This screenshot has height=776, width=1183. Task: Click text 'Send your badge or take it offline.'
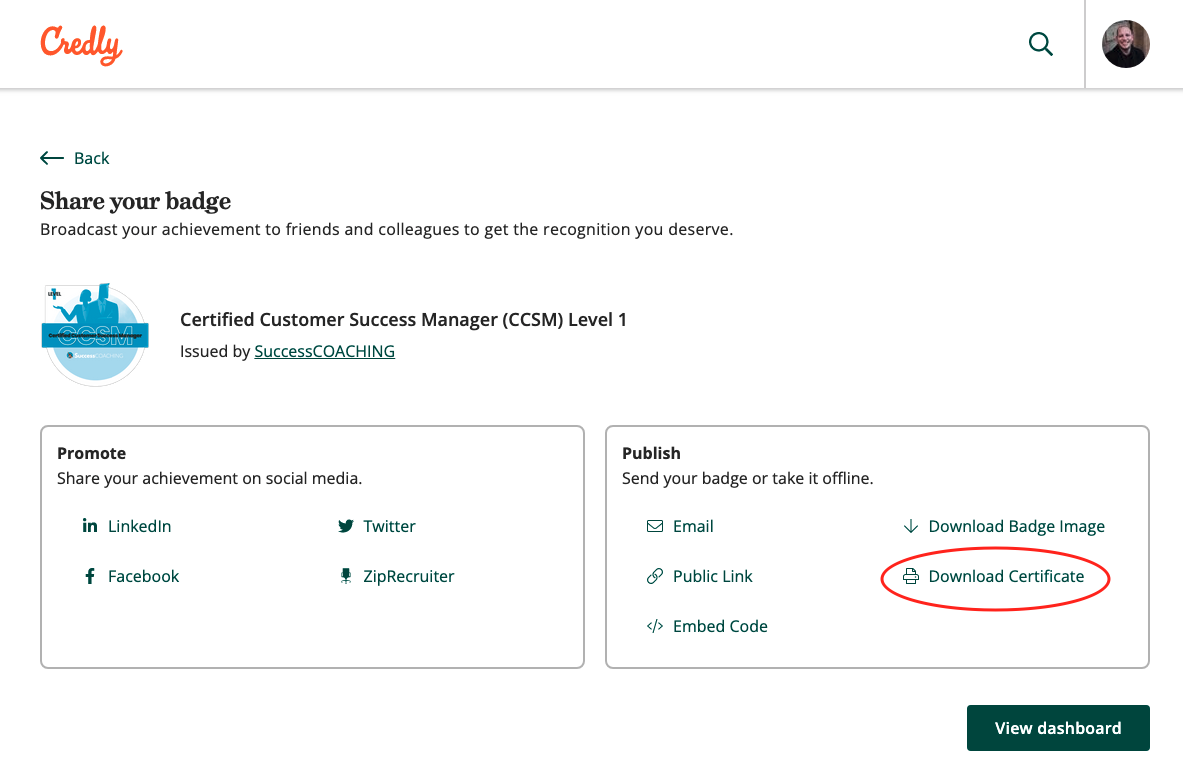(748, 478)
